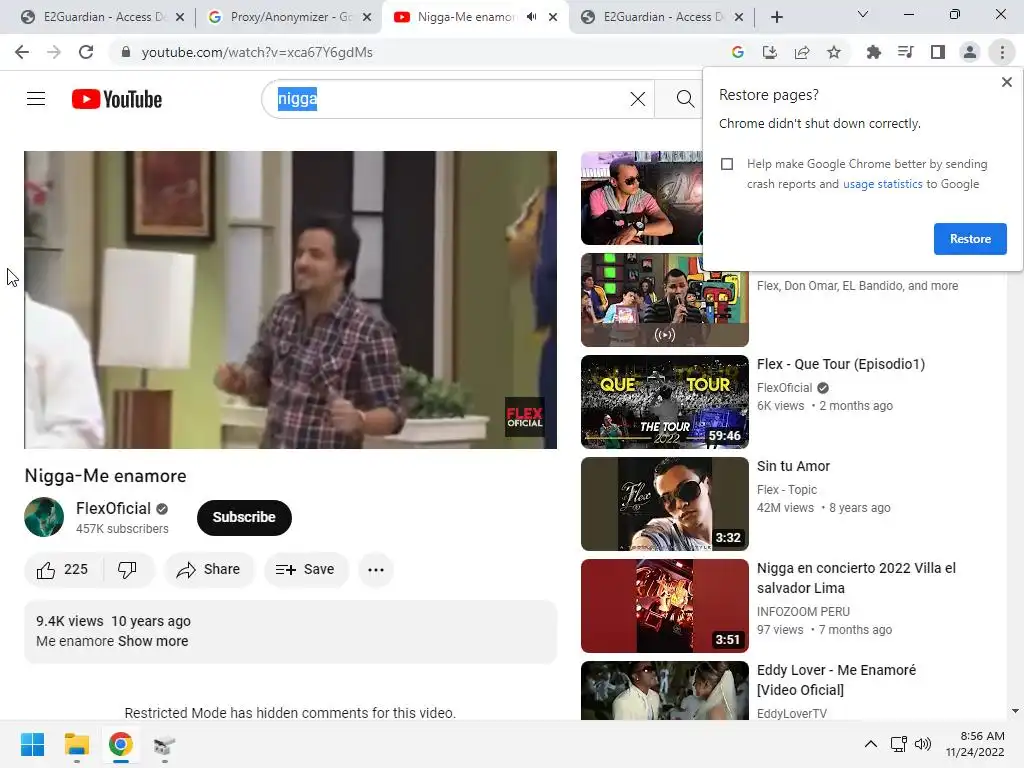This screenshot has width=1024, height=768.
Task: Reload the current page
Action: coord(86,52)
